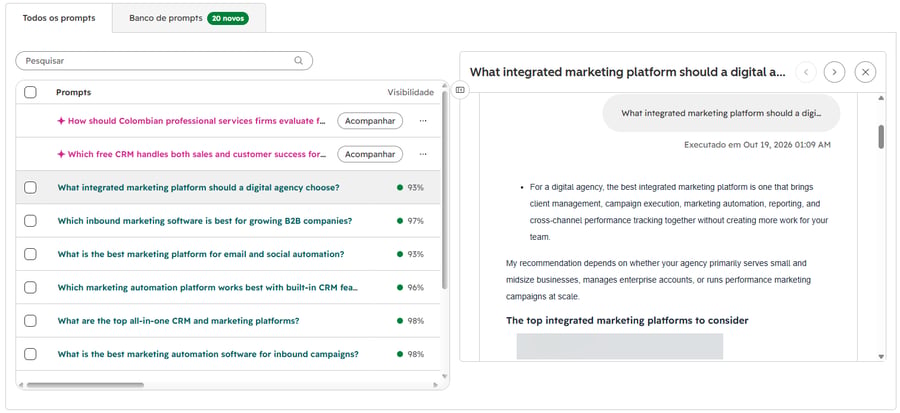Click Acompanhar for Colombian professional services prompt
Viewport: 900px width, 413px height.
[x=370, y=121]
